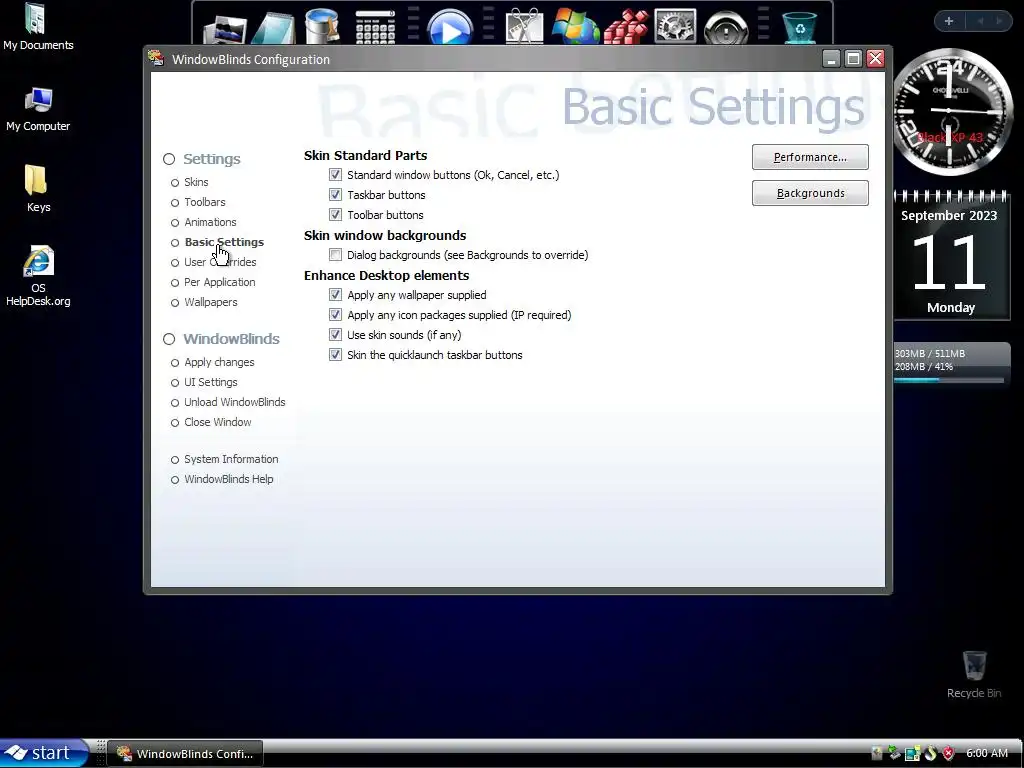The height and width of the screenshot is (768, 1024).
Task: Open the Per Application section
Action: point(219,282)
